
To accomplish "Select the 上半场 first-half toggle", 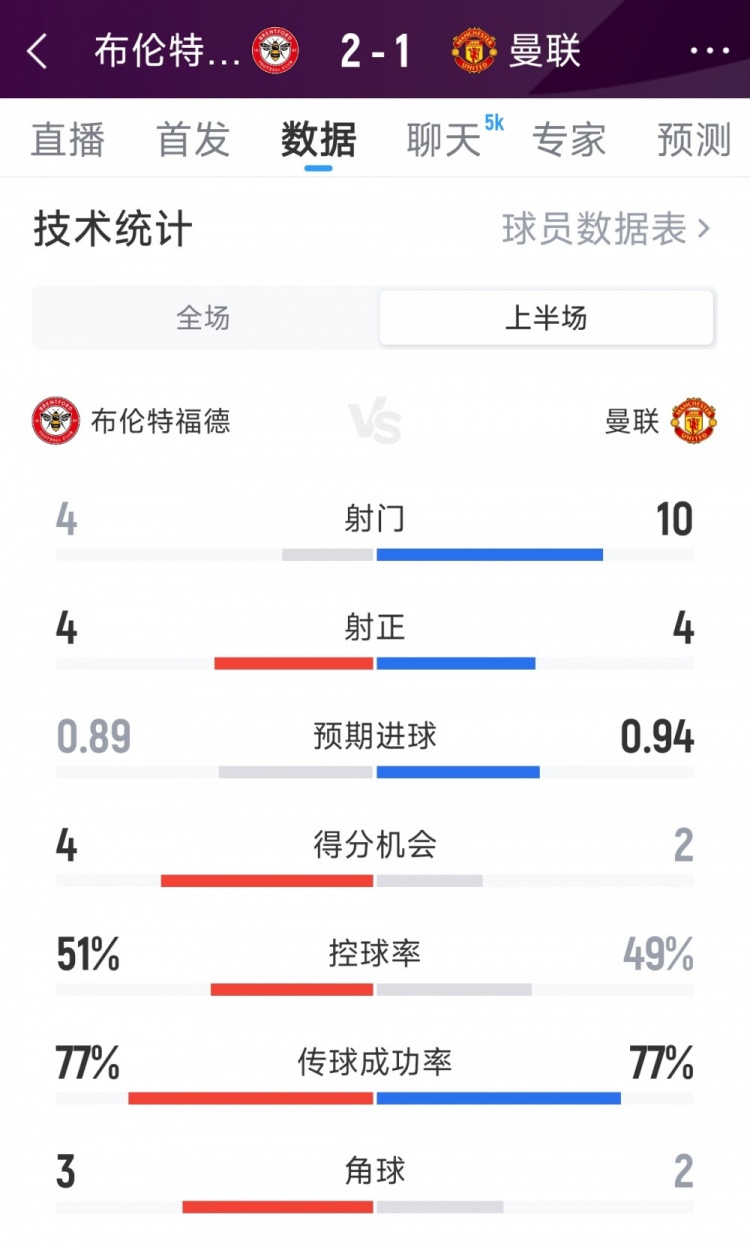I will 546,318.
